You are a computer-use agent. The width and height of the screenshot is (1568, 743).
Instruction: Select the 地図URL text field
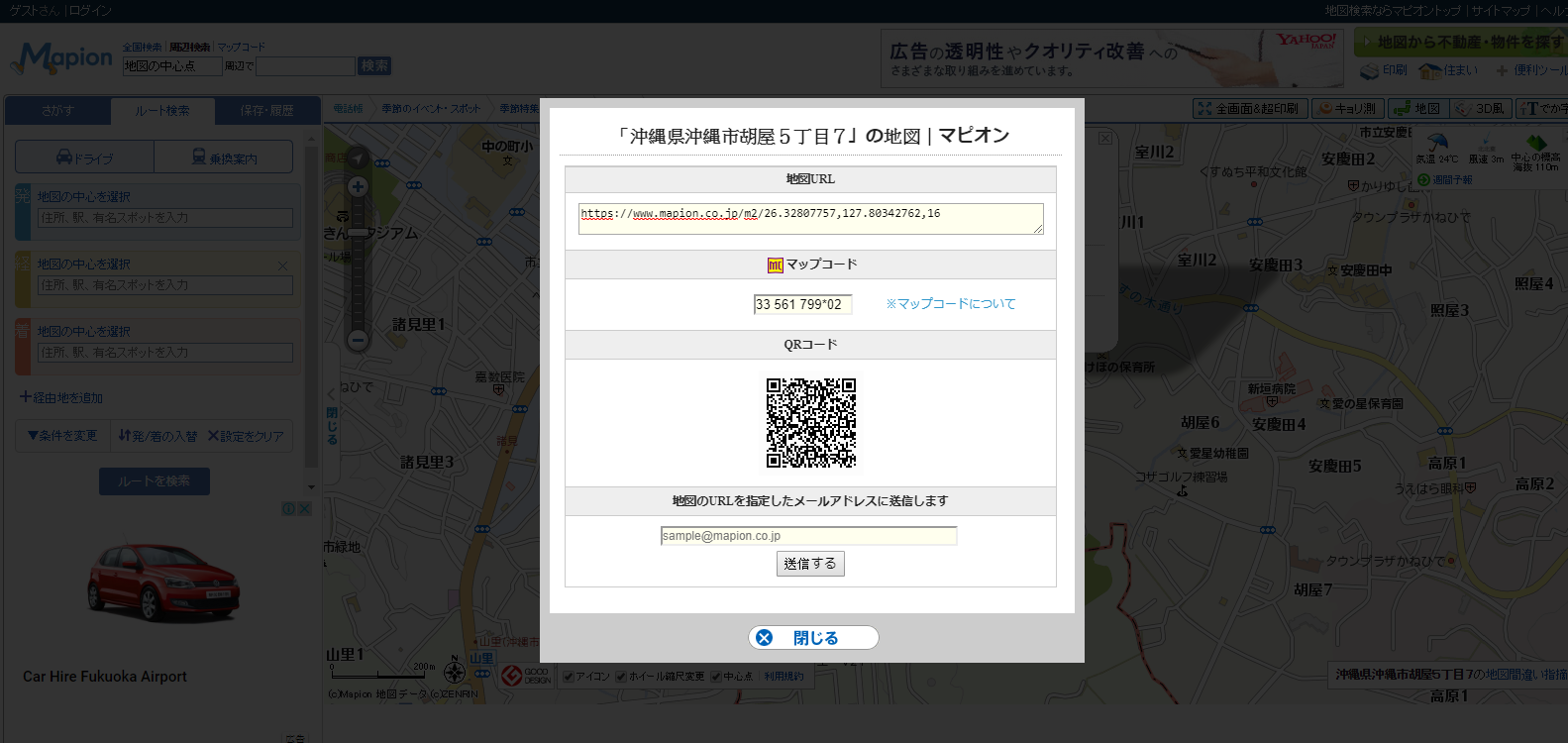[x=810, y=219]
